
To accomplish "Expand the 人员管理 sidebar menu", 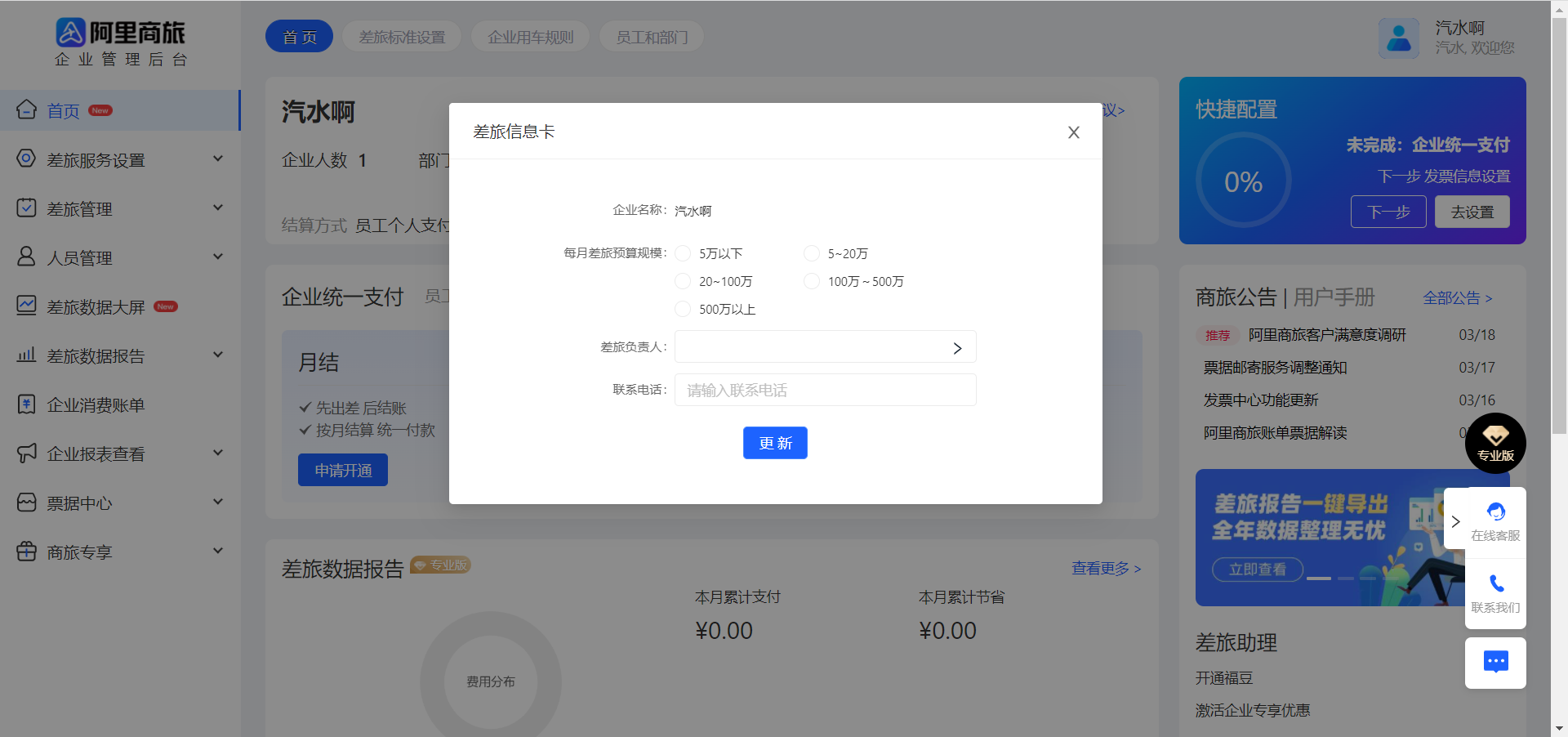I will coord(218,257).
